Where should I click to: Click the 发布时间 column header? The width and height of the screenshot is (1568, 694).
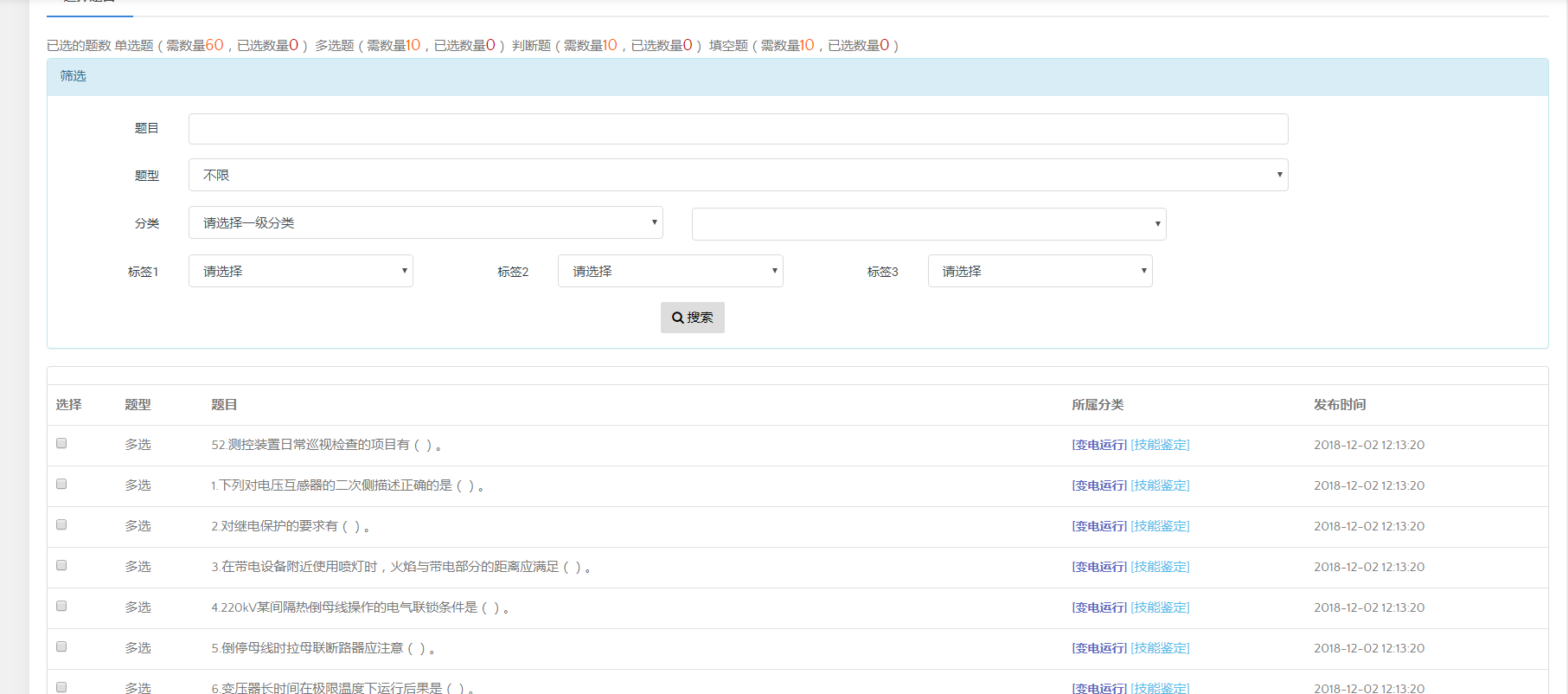click(1340, 405)
